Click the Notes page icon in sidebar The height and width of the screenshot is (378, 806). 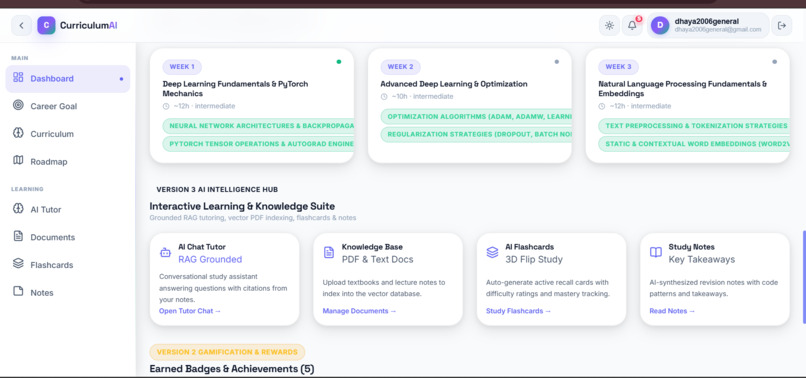point(18,292)
